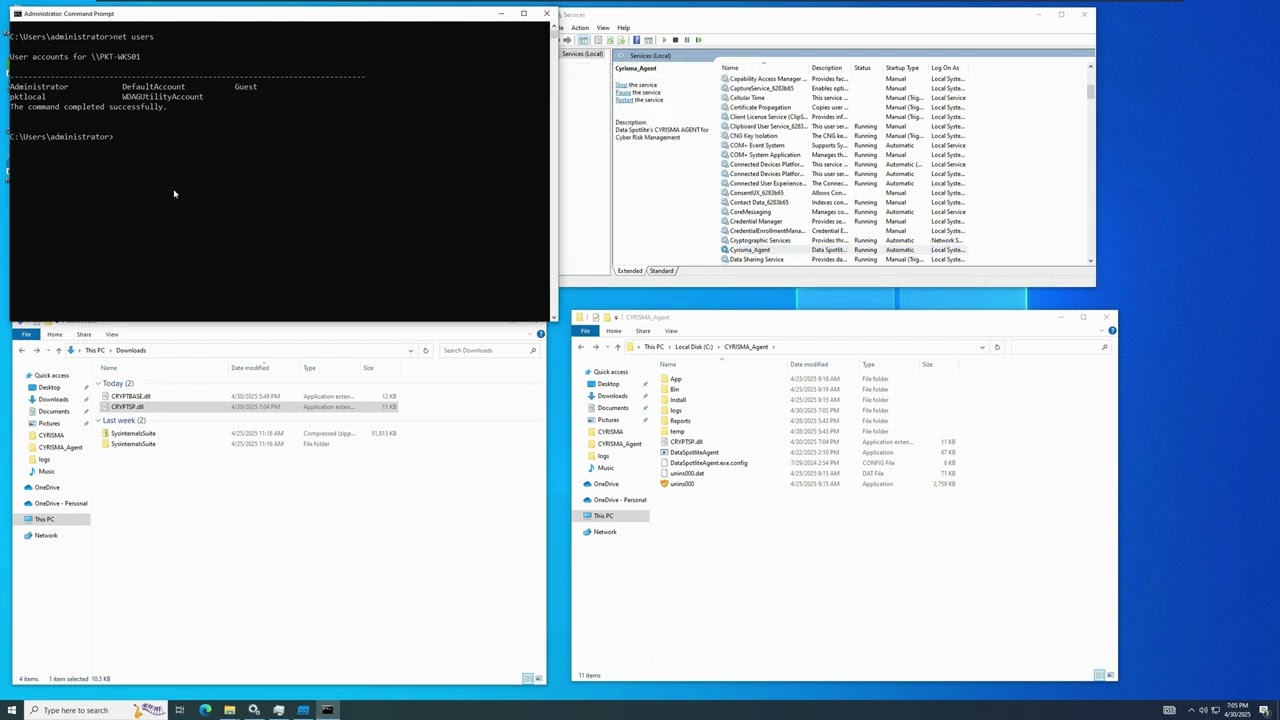The height and width of the screenshot is (720, 1280).
Task: Click Up arrow in CYRISMA_Agent Explorer window
Action: [x=617, y=347]
